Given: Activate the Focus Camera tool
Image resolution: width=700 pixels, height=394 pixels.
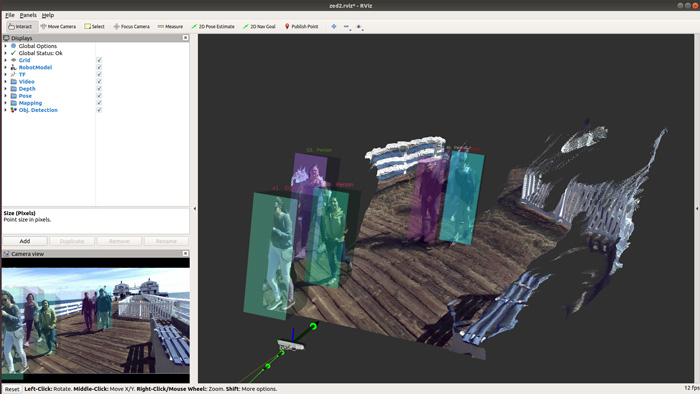Looking at the screenshot, I should 131,26.
